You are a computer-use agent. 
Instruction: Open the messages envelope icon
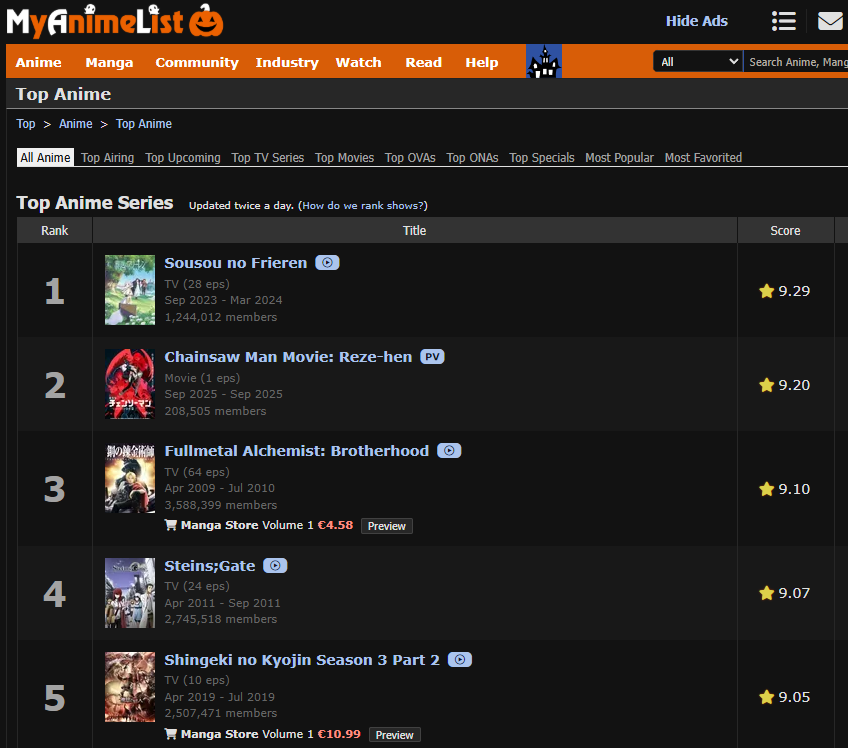830,21
